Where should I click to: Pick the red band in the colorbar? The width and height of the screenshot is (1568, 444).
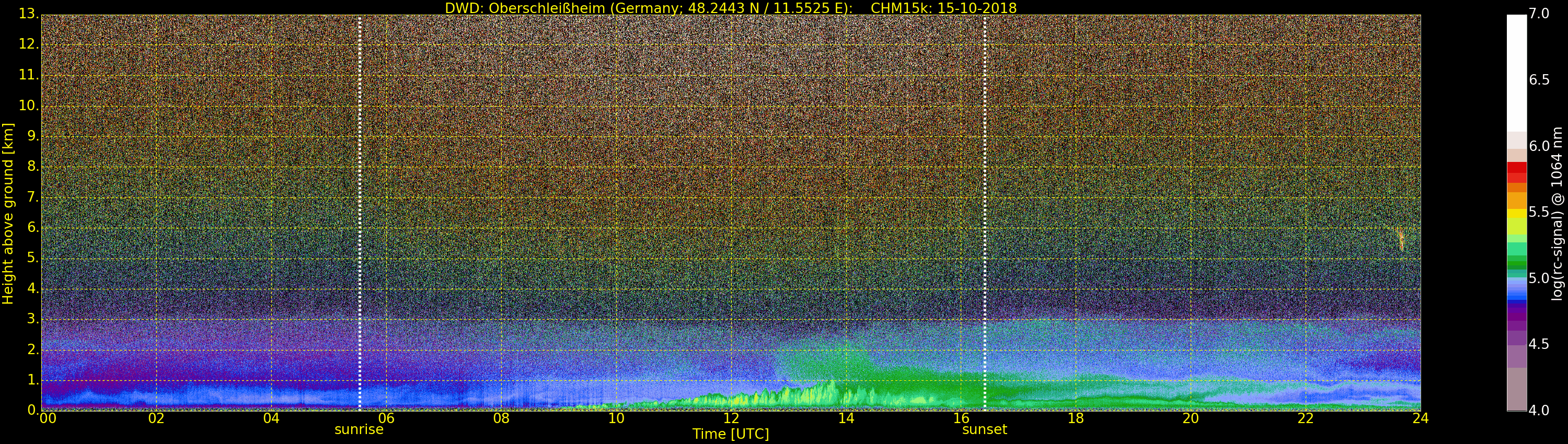point(1516,168)
